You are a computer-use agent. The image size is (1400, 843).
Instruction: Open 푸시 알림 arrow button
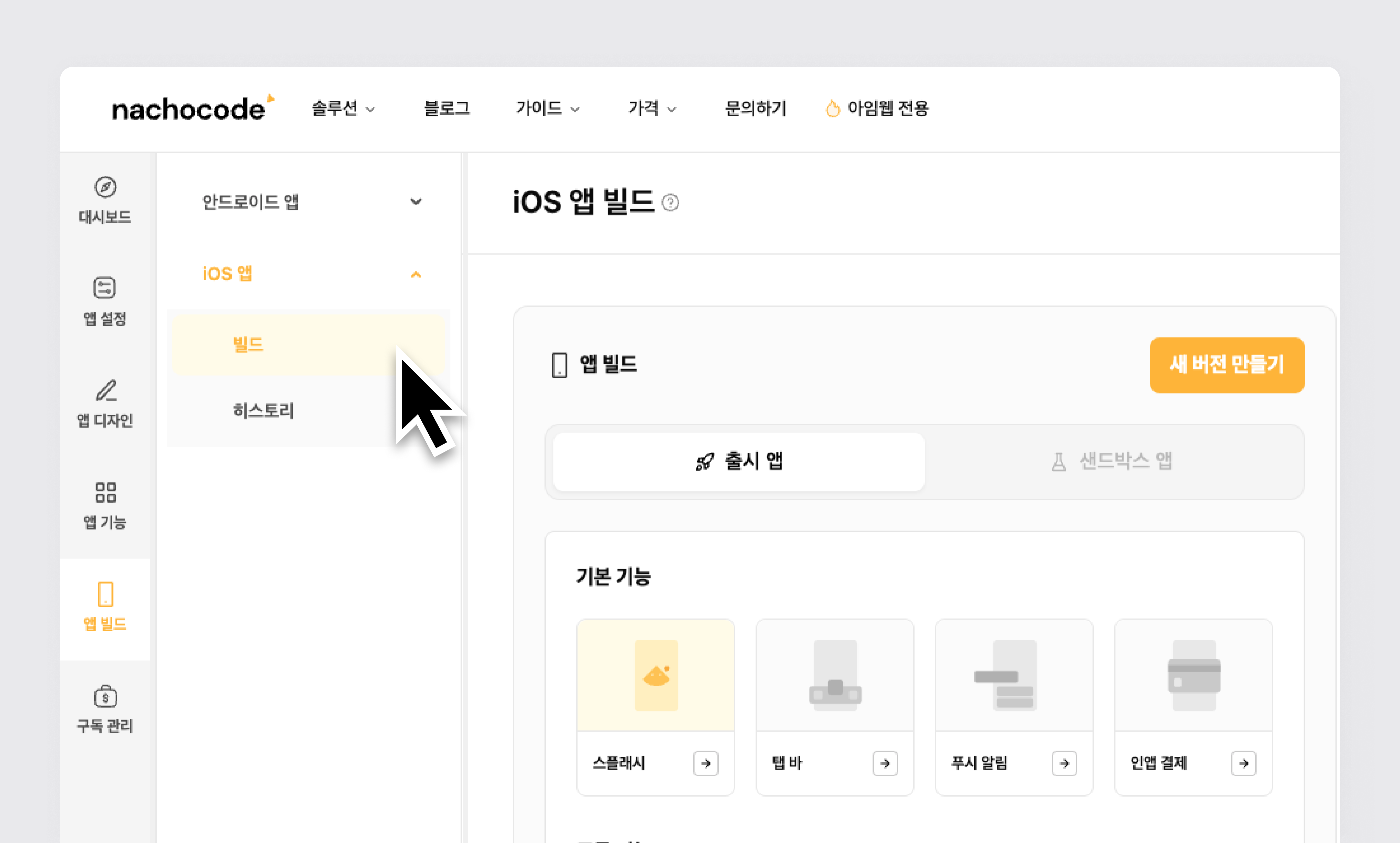[x=1064, y=764]
